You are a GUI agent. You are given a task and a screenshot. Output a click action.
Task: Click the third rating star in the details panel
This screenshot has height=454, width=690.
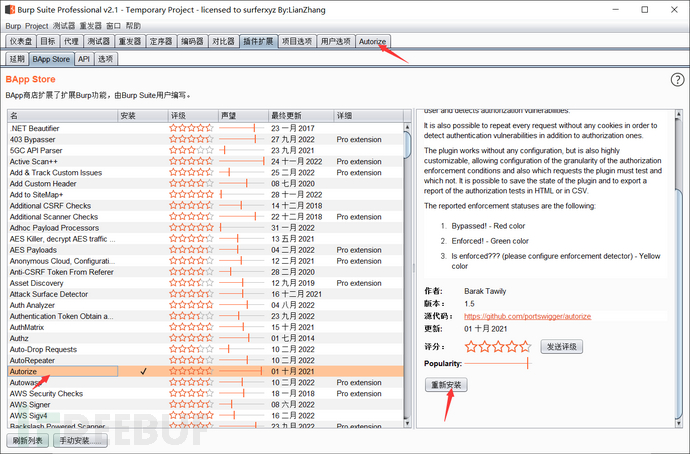pyautogui.click(x=498, y=347)
